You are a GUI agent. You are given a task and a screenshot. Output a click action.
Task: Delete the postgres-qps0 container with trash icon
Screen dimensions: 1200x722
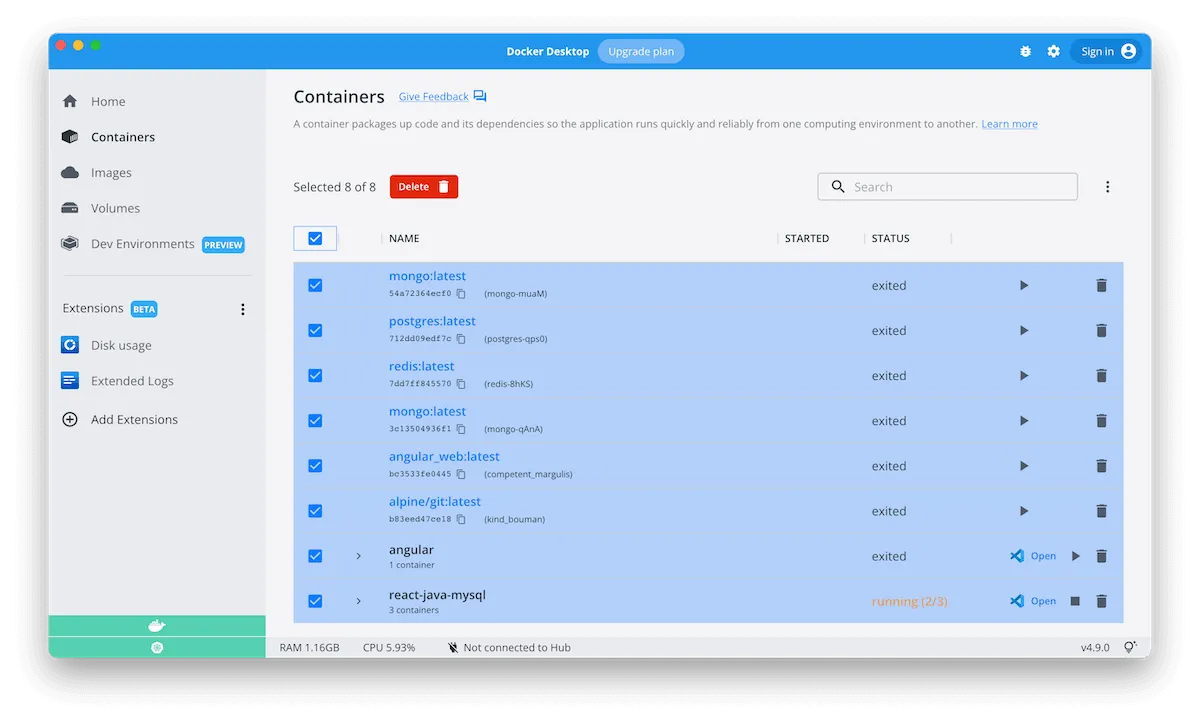1101,331
